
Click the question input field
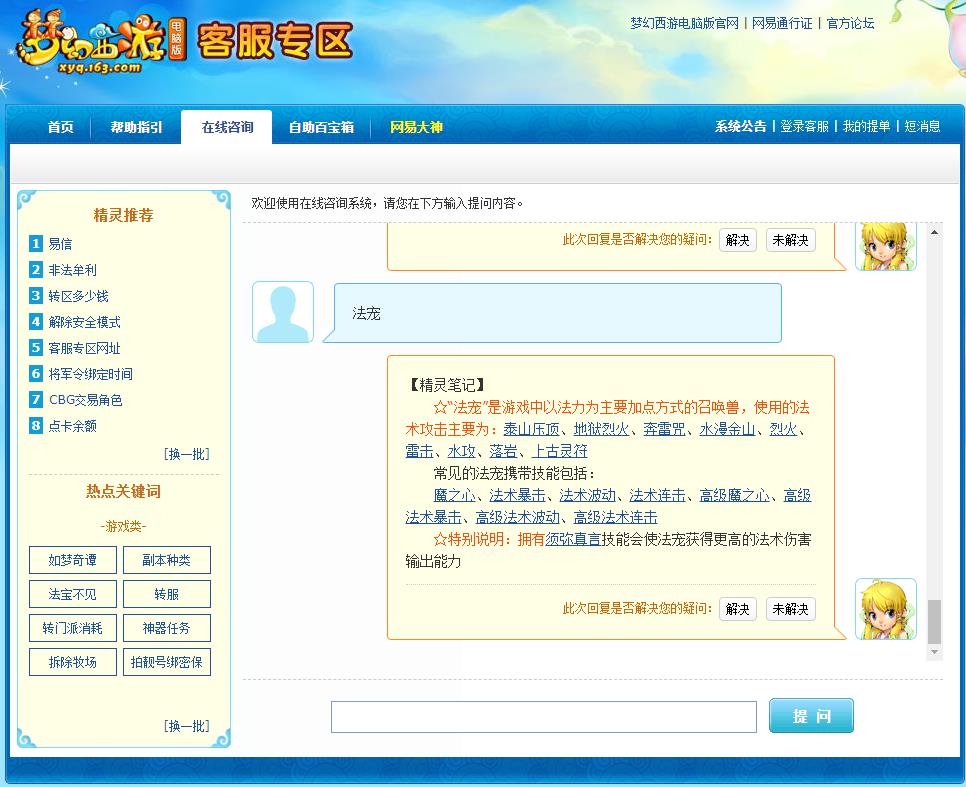pyautogui.click(x=543, y=716)
